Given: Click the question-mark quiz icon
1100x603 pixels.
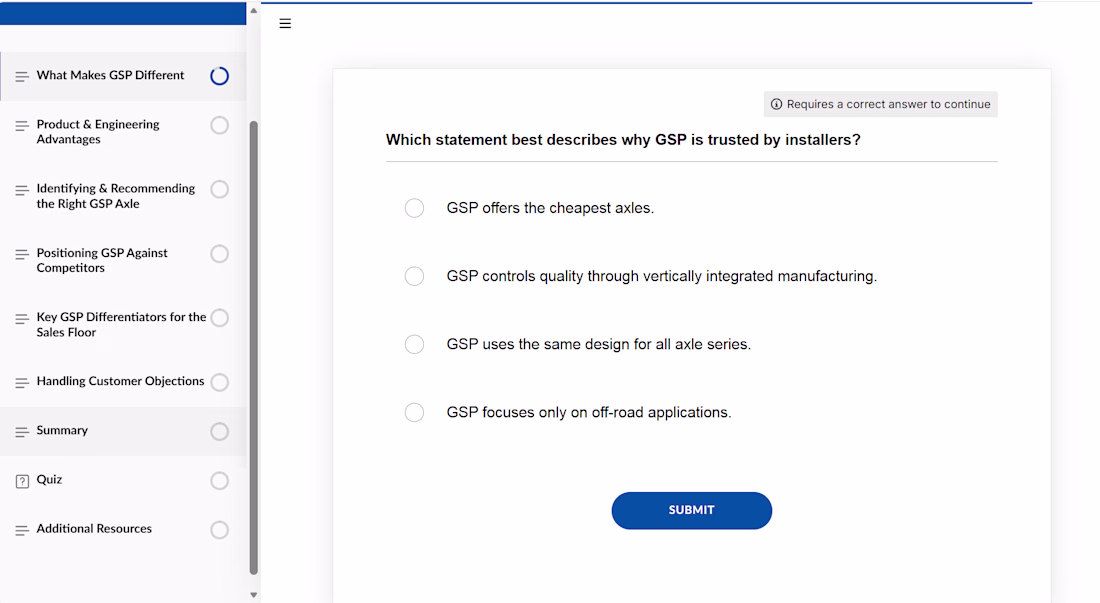Looking at the screenshot, I should 22,481.
